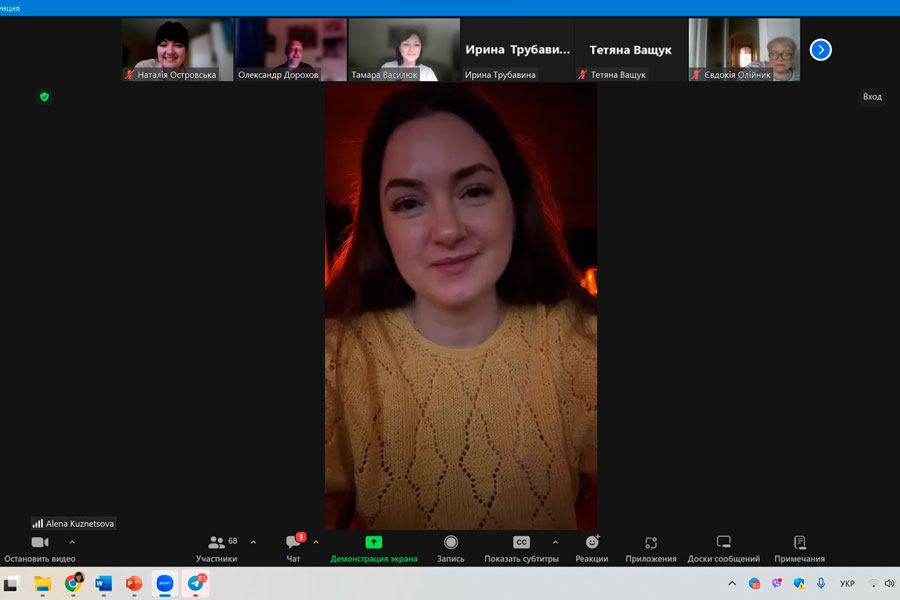Screen dimensions: 900x600
Task: Switch to Zoom taskbar icon
Action: (165, 583)
